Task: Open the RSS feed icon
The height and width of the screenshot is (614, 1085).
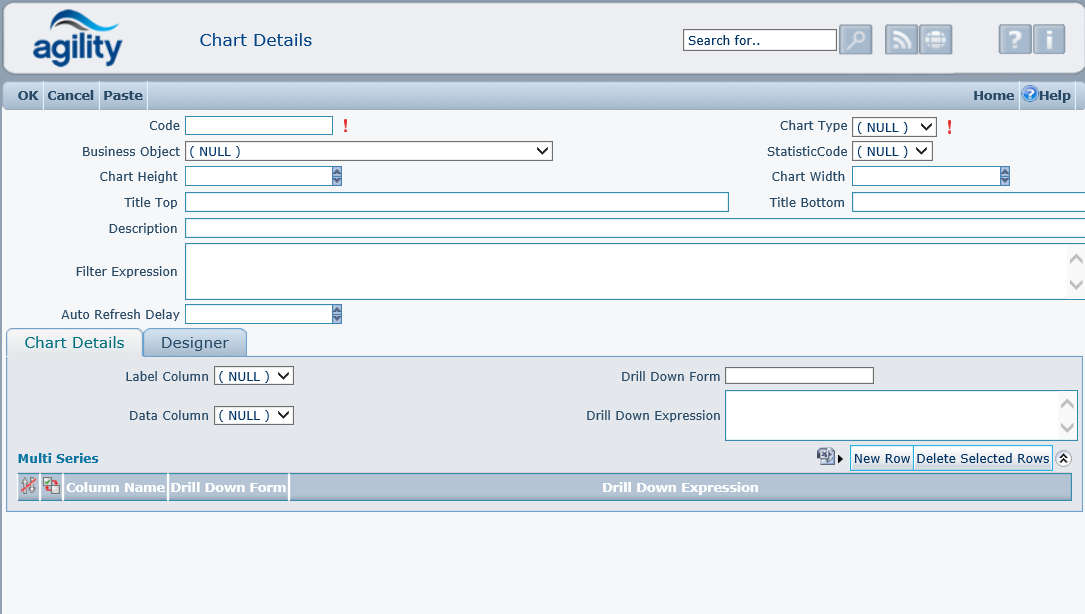Action: point(901,40)
